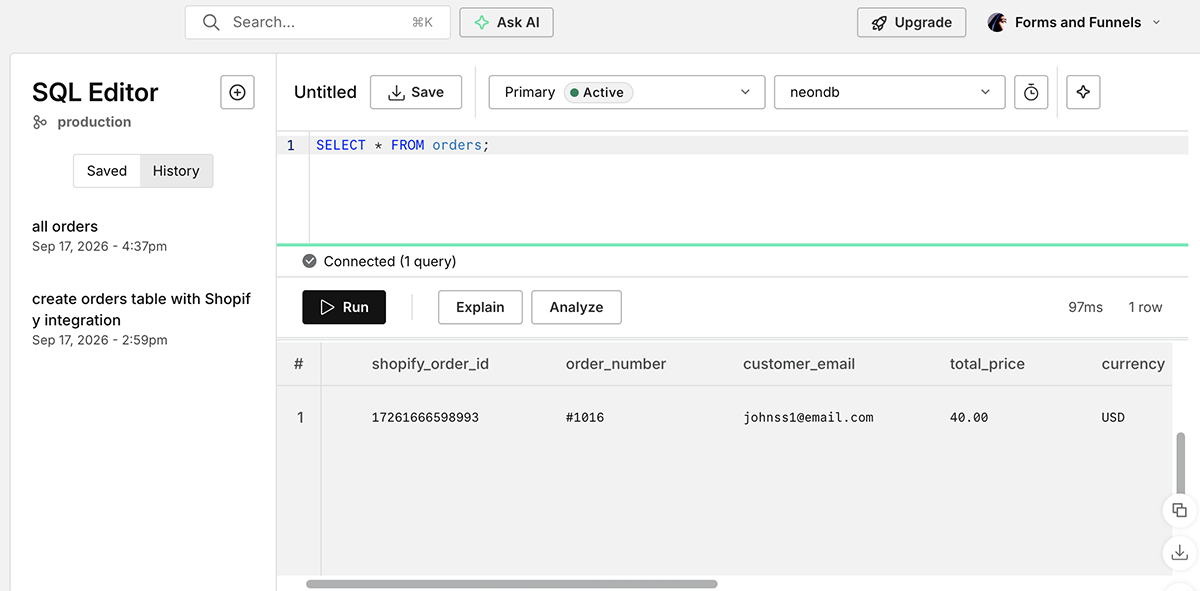Click the horizontal results scrollbar
This screenshot has height=591, width=1200.
[512, 584]
